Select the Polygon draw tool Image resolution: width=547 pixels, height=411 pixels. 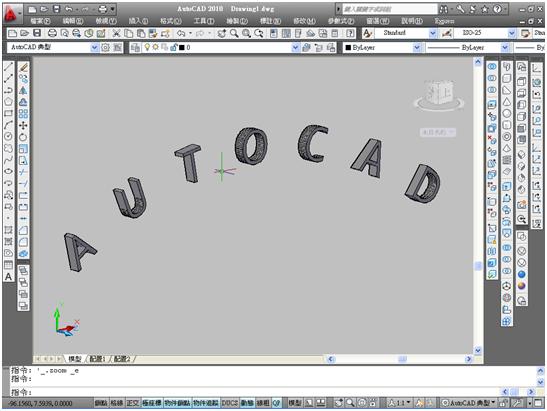point(8,102)
